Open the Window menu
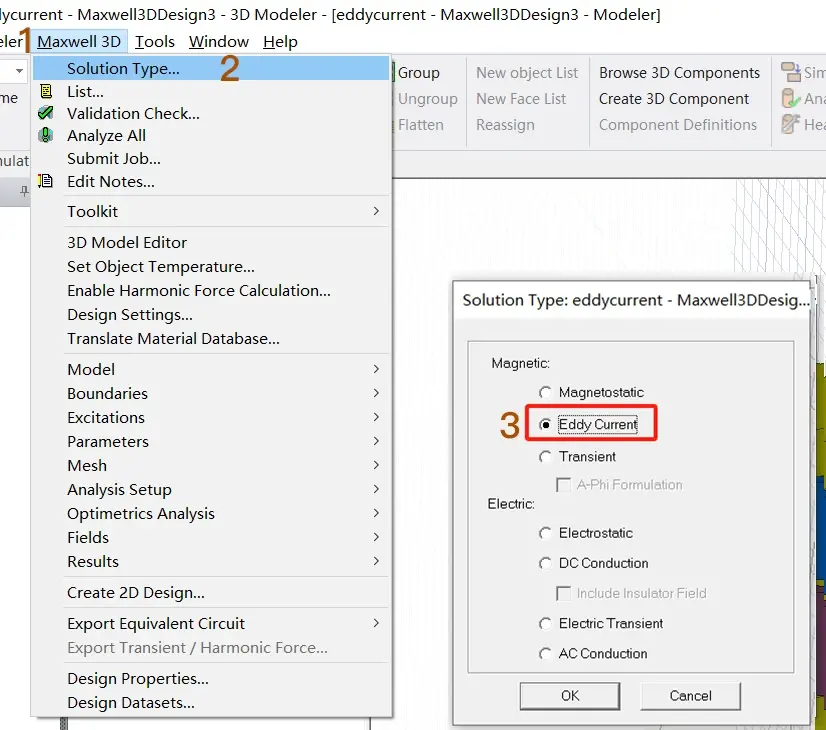Viewport: 826px width, 730px height. [x=219, y=42]
